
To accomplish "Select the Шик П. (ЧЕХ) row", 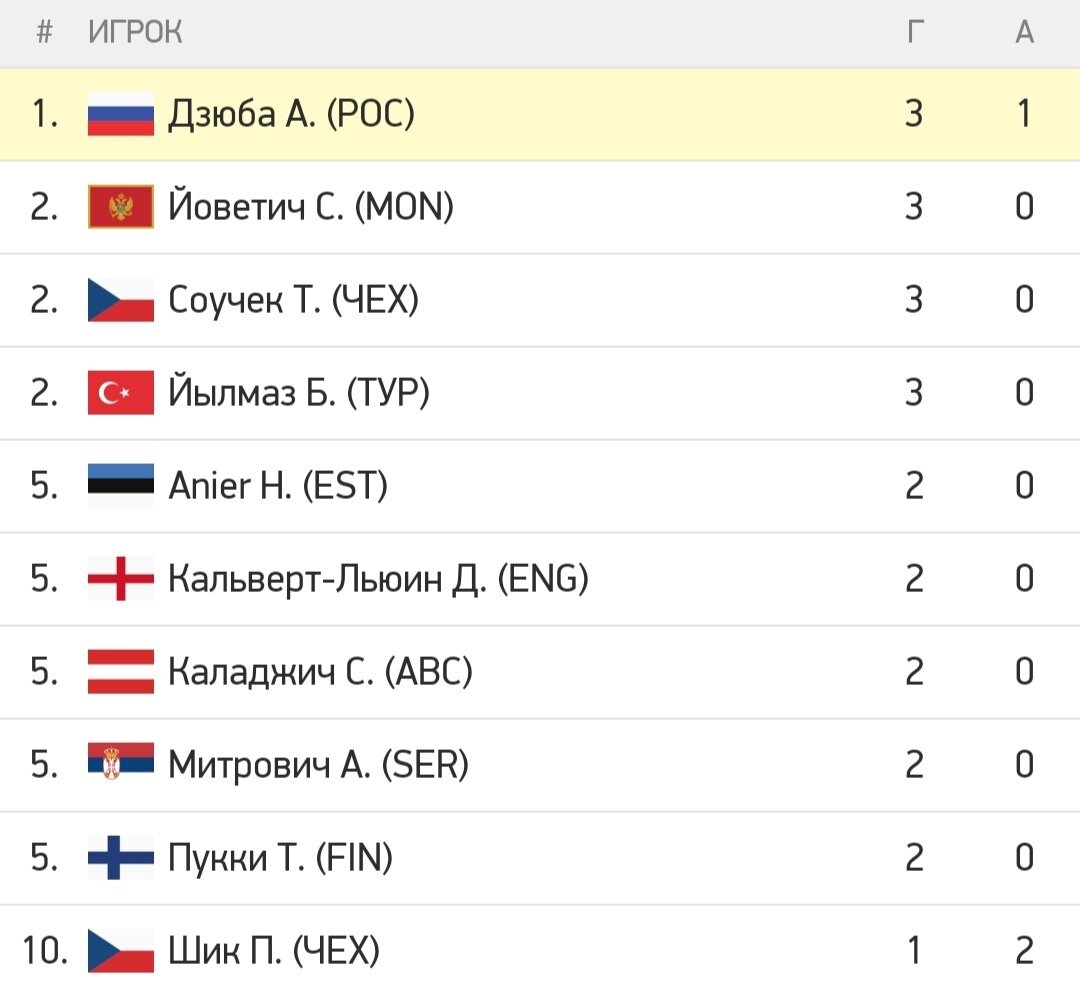I will click(x=540, y=950).
